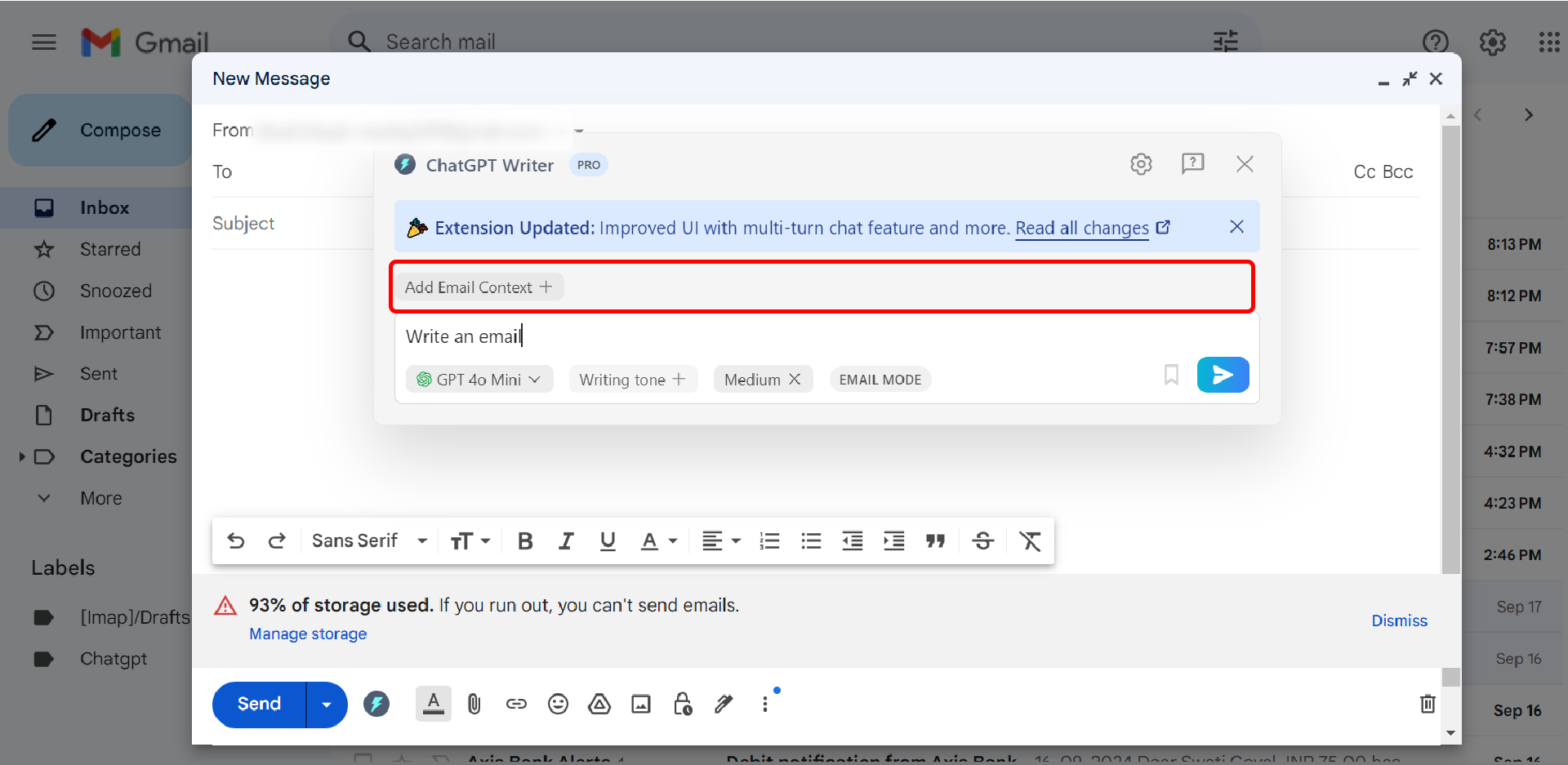1568x765 pixels.
Task: Open the text color picker
Action: [x=658, y=540]
